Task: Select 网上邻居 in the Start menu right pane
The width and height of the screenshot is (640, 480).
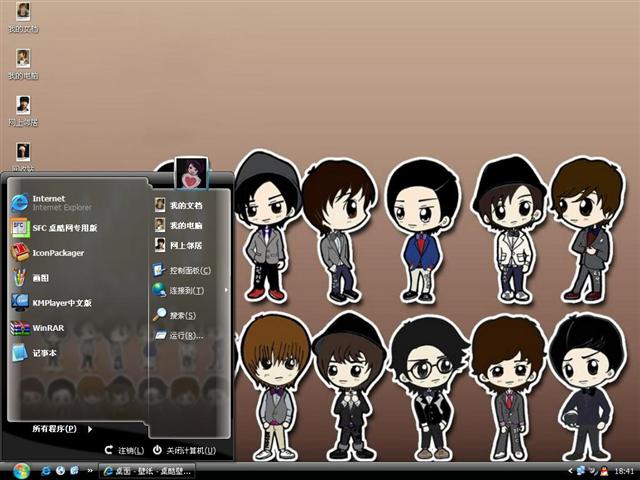Action: coord(178,245)
